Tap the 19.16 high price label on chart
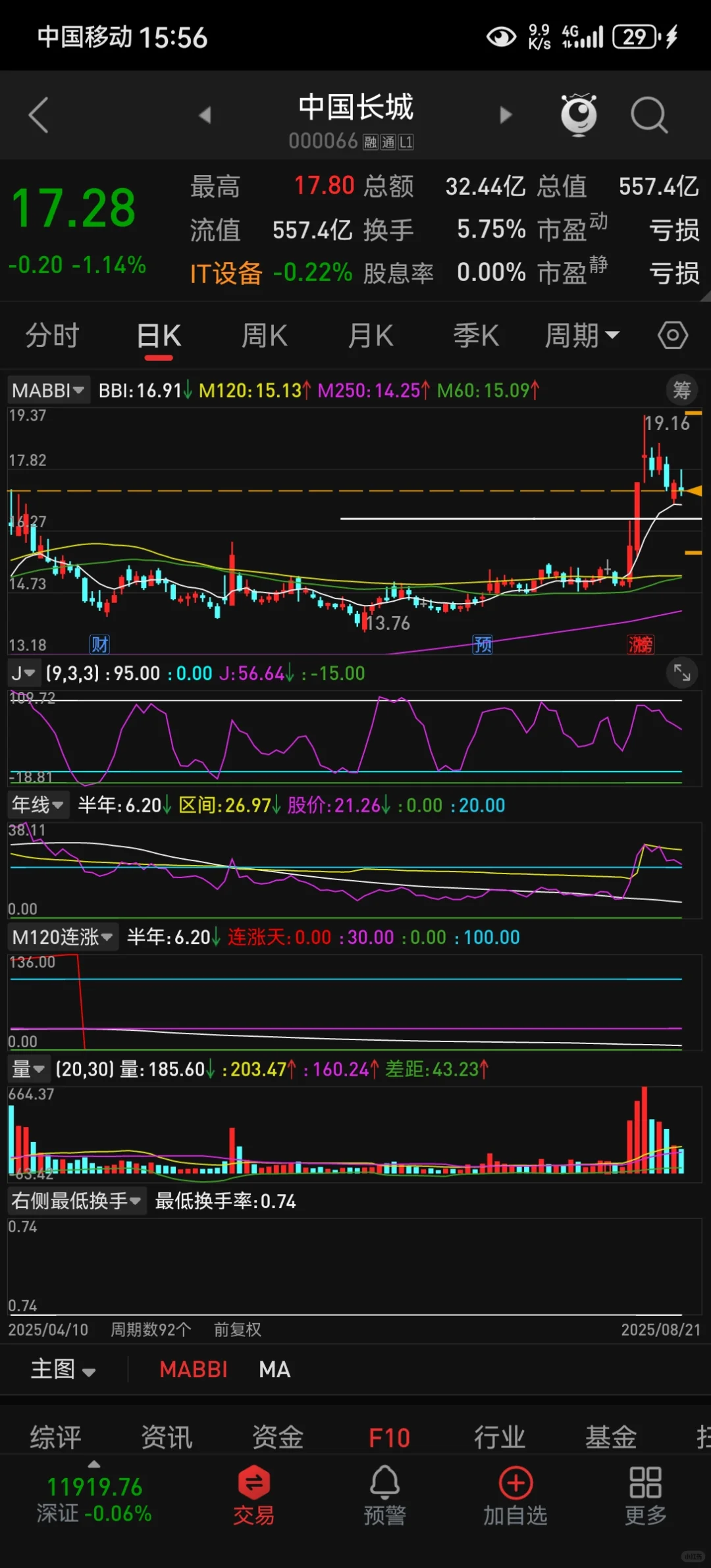Screen dimensions: 711x1568 [666, 423]
